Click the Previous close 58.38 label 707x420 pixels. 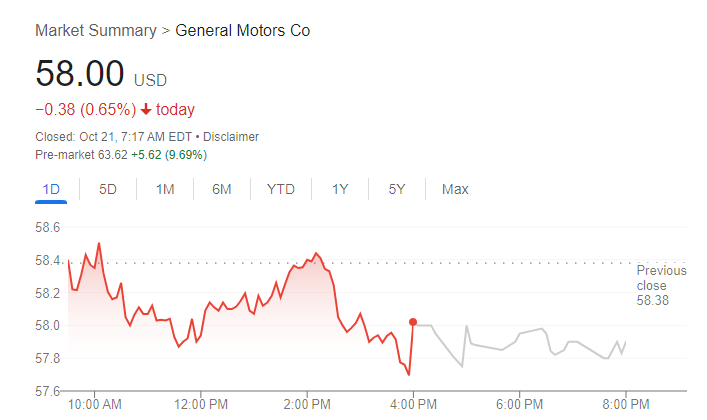(x=661, y=285)
